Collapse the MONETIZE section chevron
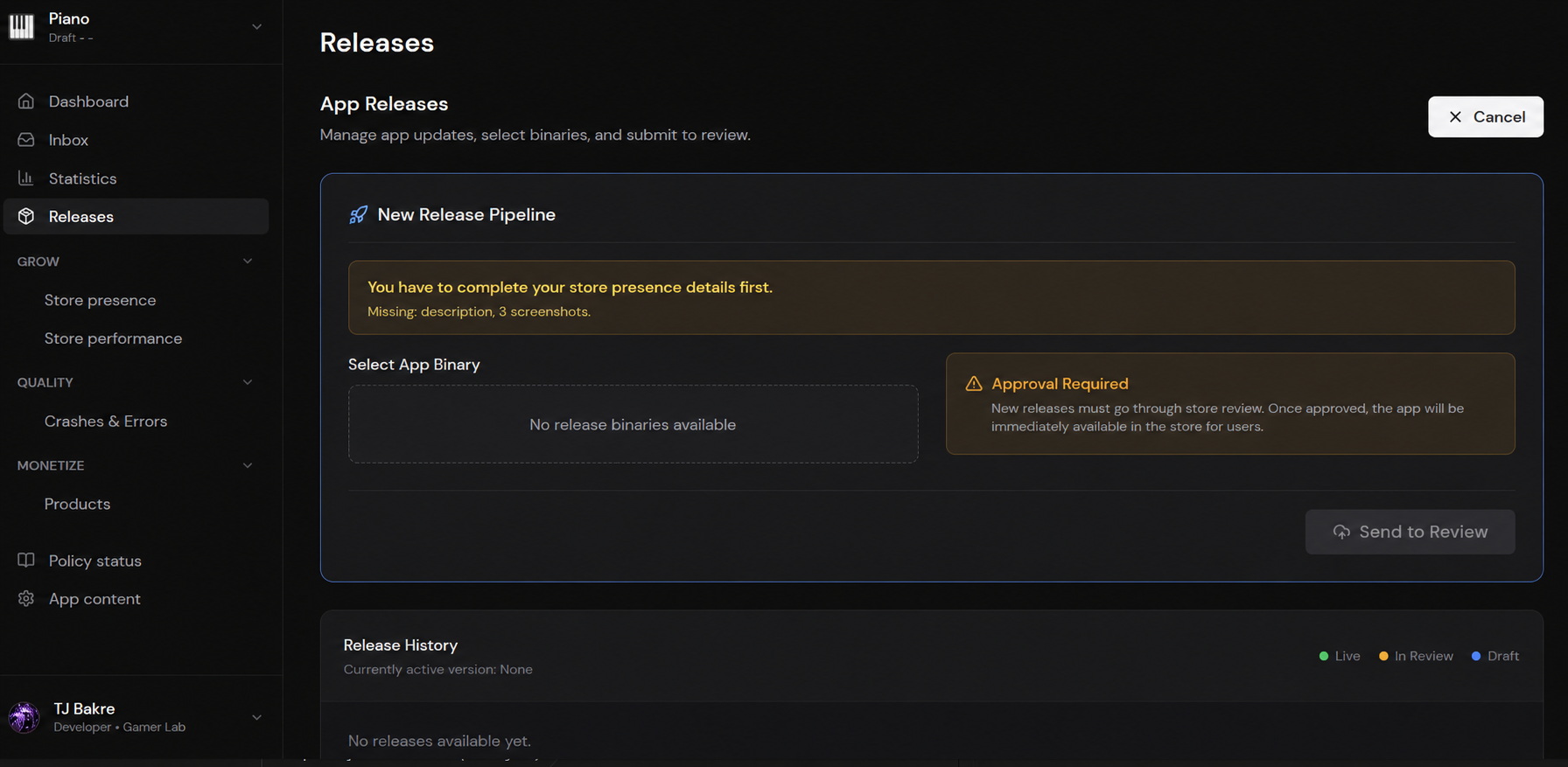This screenshot has width=1568, height=767. coord(248,465)
